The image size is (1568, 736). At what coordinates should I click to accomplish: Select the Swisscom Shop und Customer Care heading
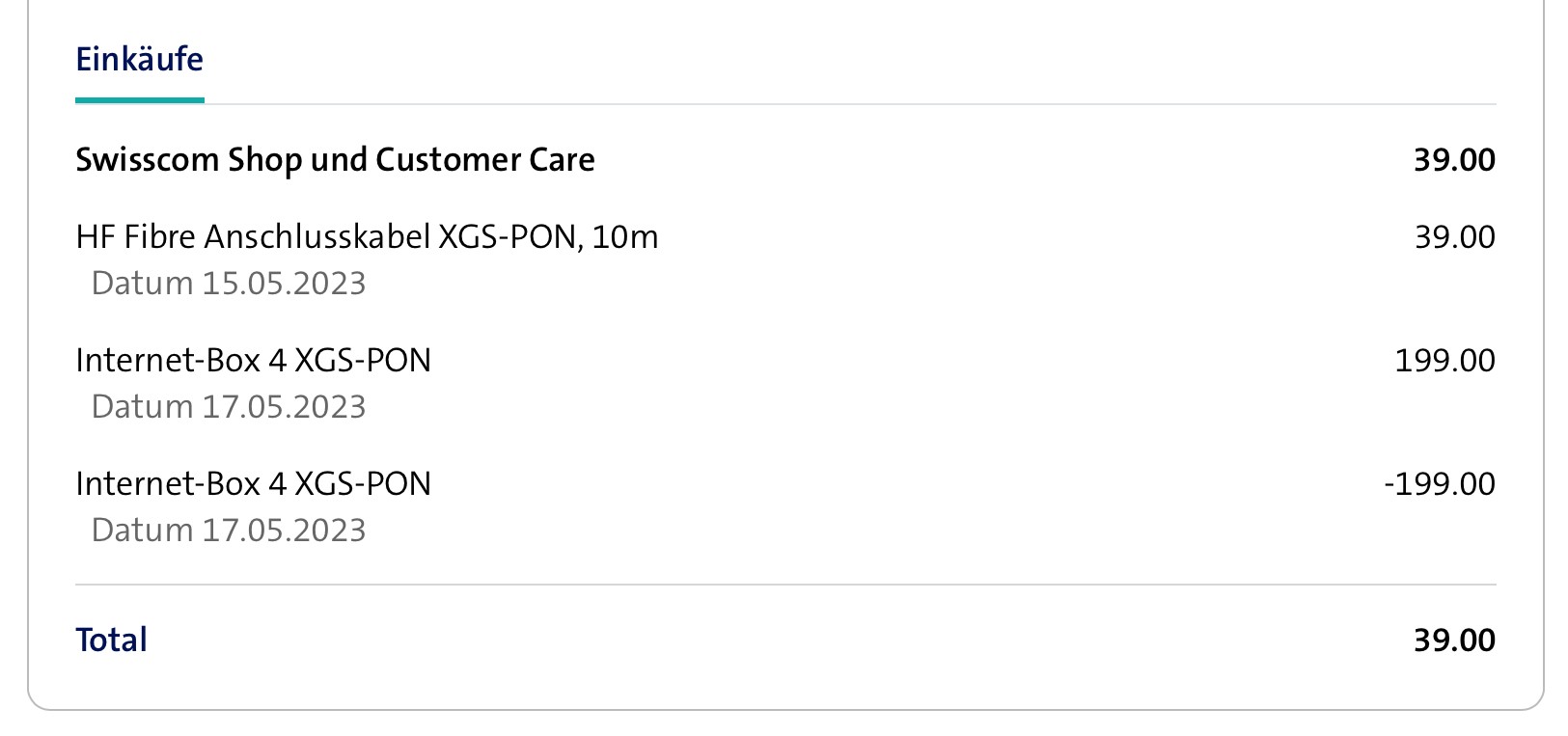335,160
